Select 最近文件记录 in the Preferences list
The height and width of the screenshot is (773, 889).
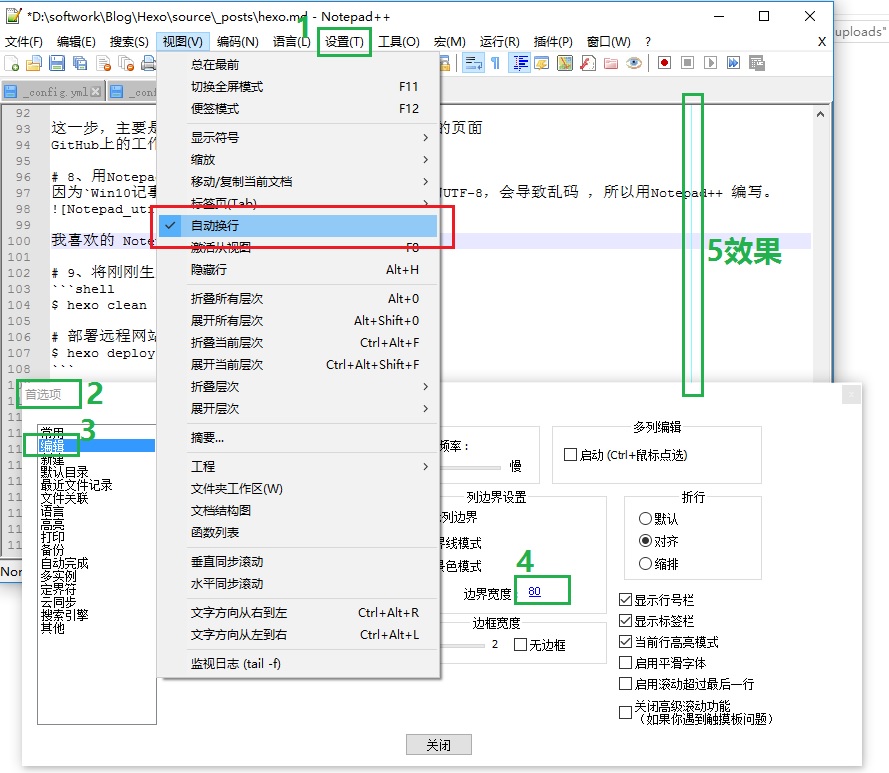(x=77, y=485)
